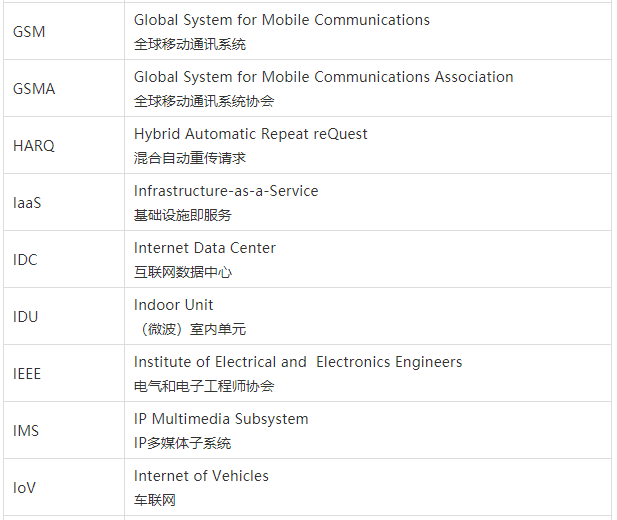
Task: Click Chinese translation '车联网'
Action: pos(154,500)
